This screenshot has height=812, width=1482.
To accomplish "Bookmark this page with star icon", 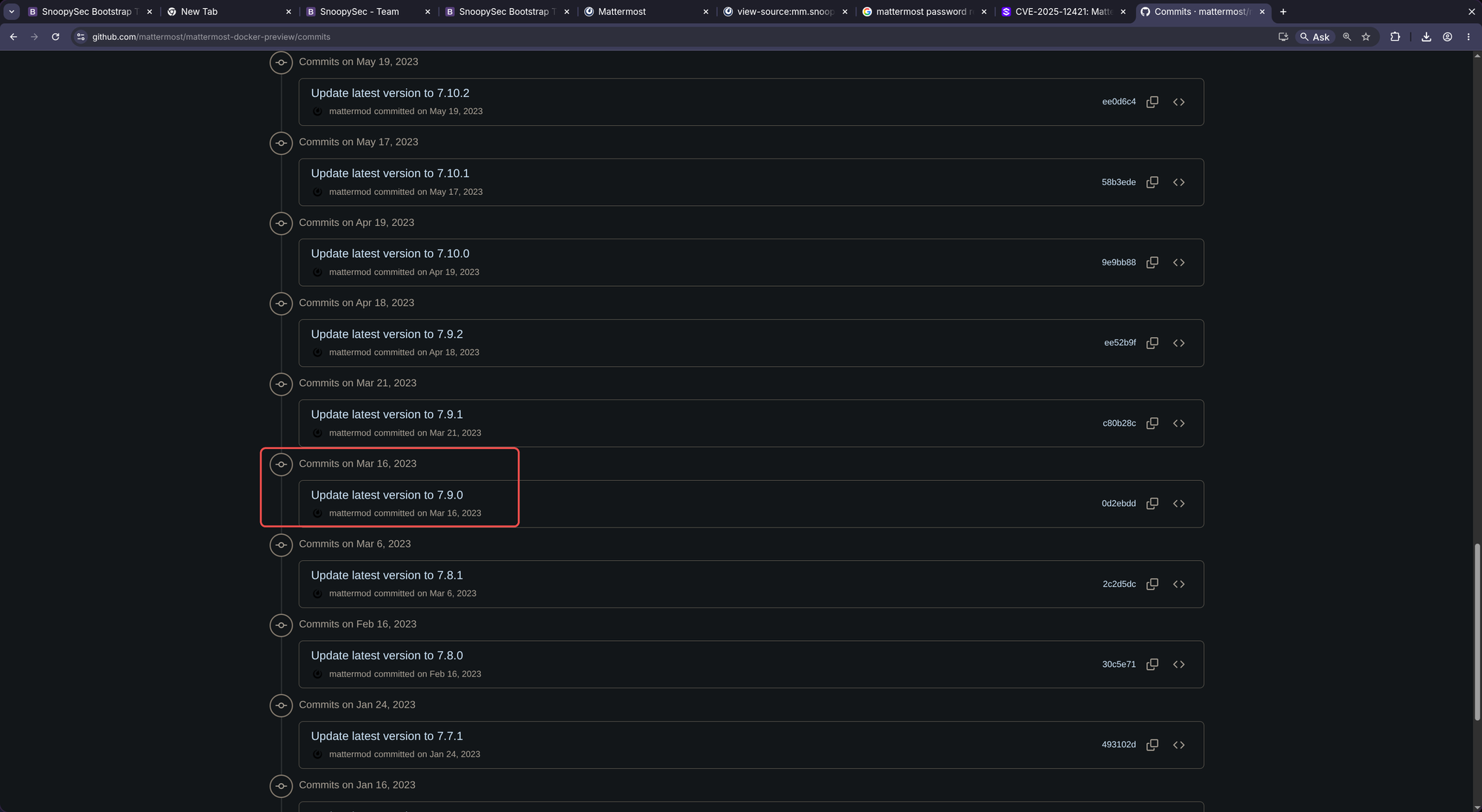I will pos(1366,37).
